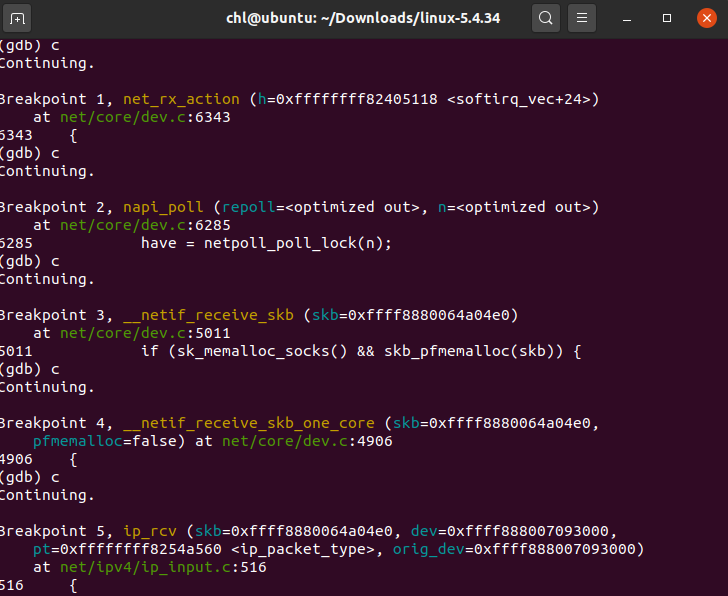The height and width of the screenshot is (596, 728).
Task: Click net/core/dev.c:5011 file path
Action: (145, 333)
